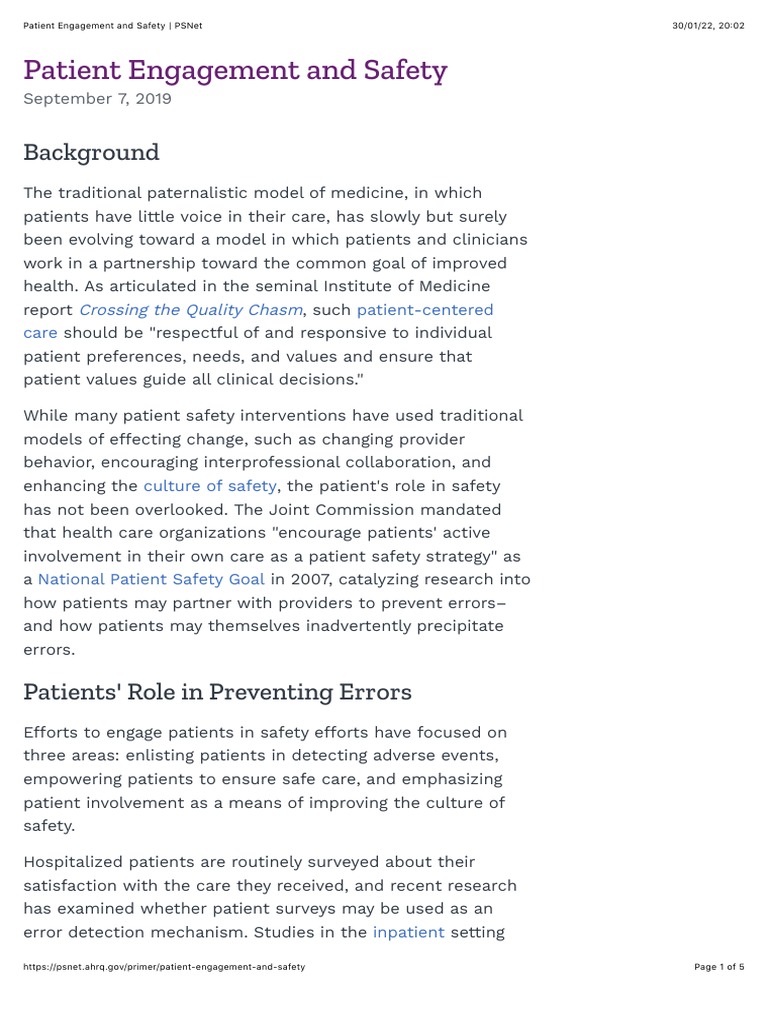This screenshot has height=1024, width=768.
Task: Follow the patient-centered link
Action: point(424,310)
